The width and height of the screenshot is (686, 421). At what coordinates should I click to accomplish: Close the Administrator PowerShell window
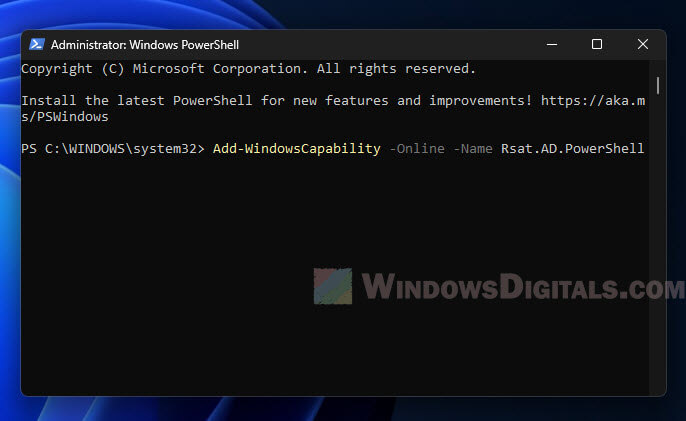tap(643, 44)
